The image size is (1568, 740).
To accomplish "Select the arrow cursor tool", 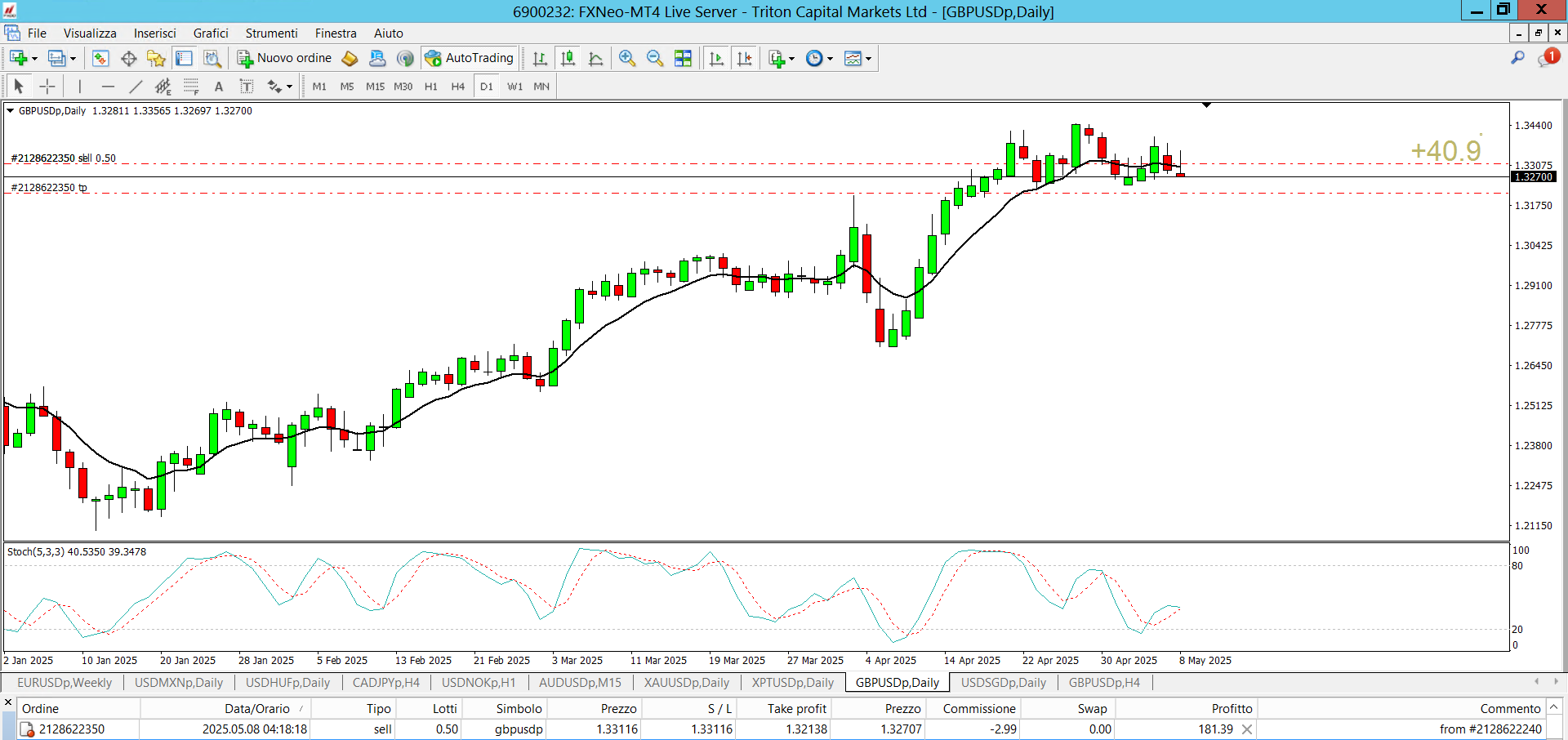I will [x=19, y=86].
